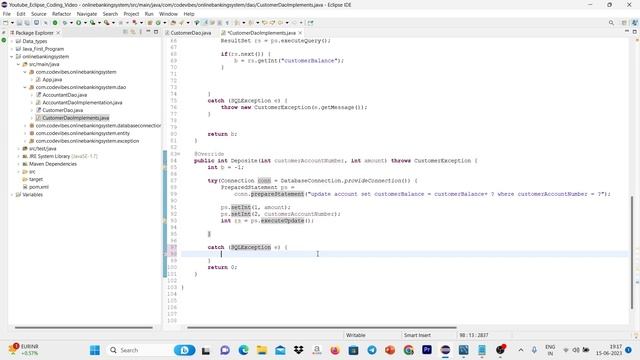
Task: Maximize the Package Explorer panel
Action: point(156,31)
